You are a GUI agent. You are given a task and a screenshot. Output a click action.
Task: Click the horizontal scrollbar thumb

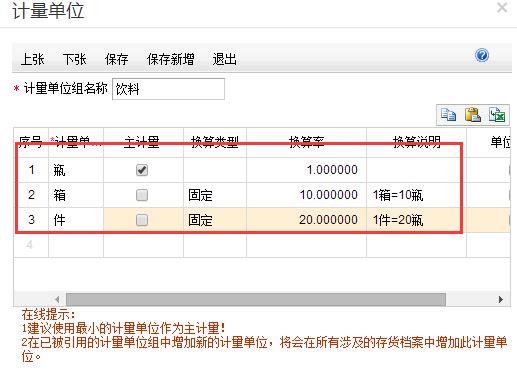pos(256,299)
